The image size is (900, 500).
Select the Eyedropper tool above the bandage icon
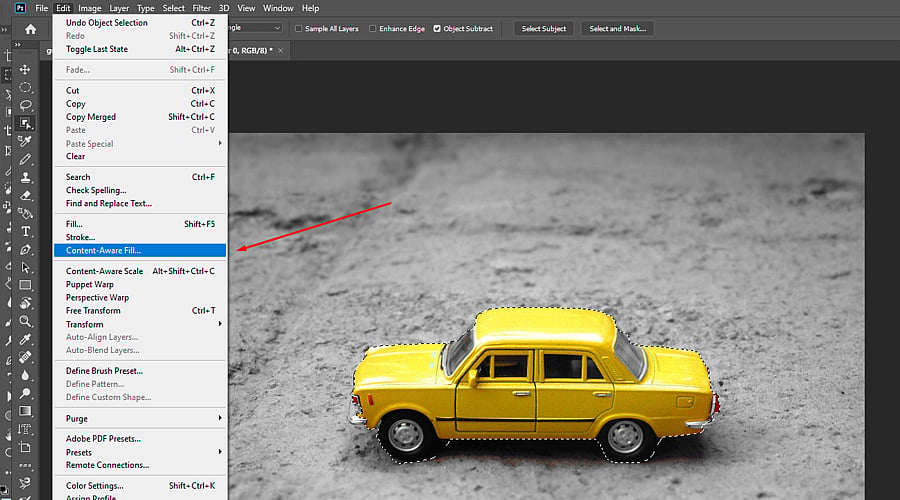pyautogui.click(x=25, y=339)
